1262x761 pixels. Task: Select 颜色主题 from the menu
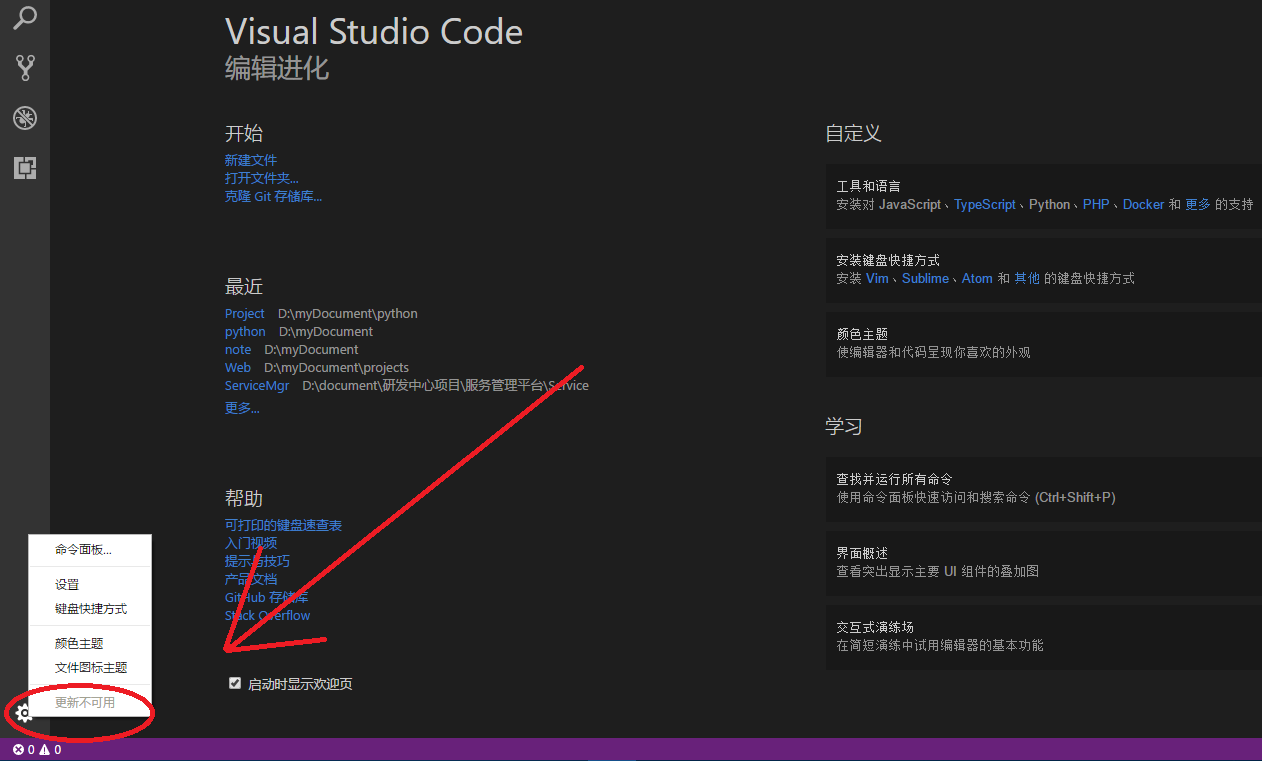[78, 642]
